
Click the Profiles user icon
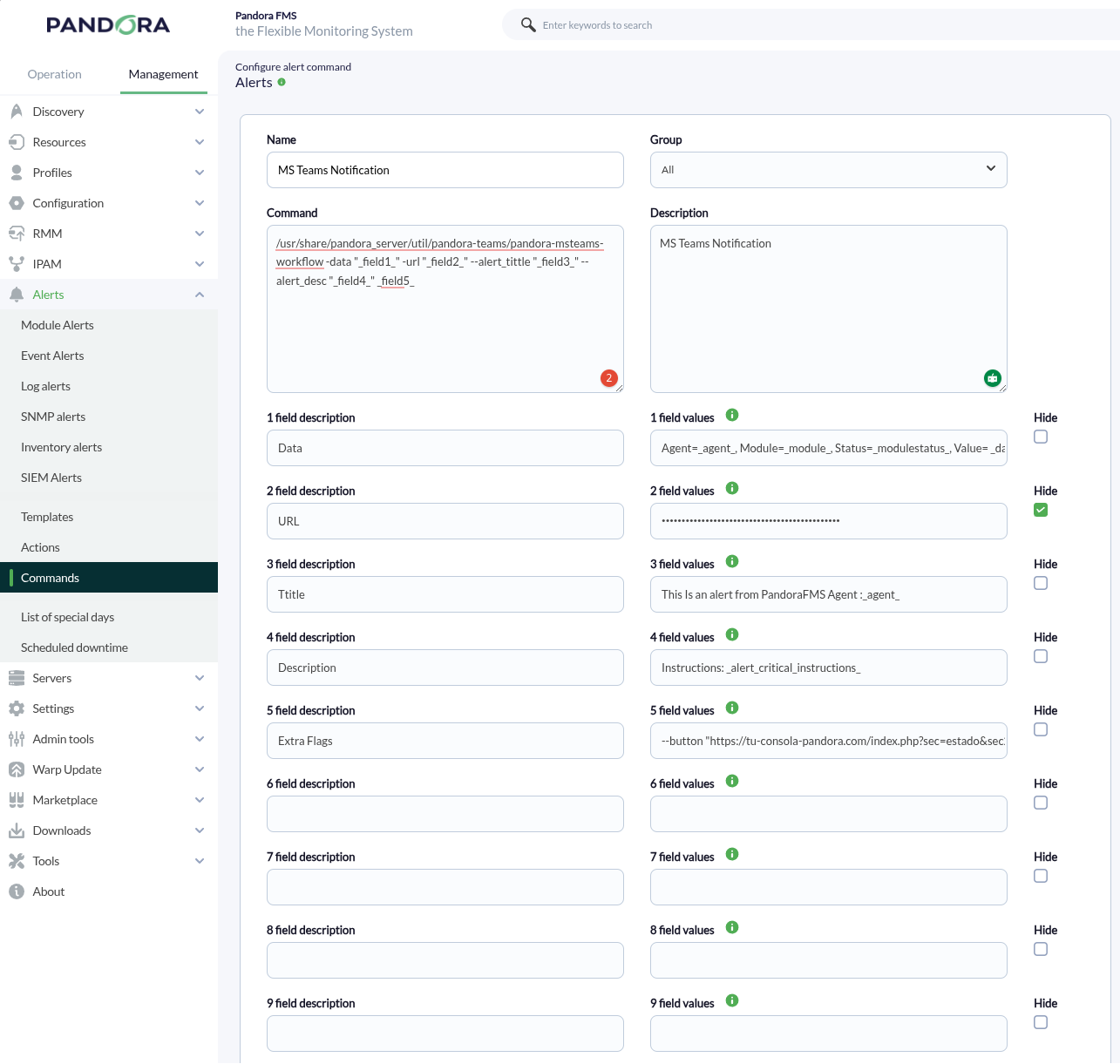pyautogui.click(x=17, y=172)
